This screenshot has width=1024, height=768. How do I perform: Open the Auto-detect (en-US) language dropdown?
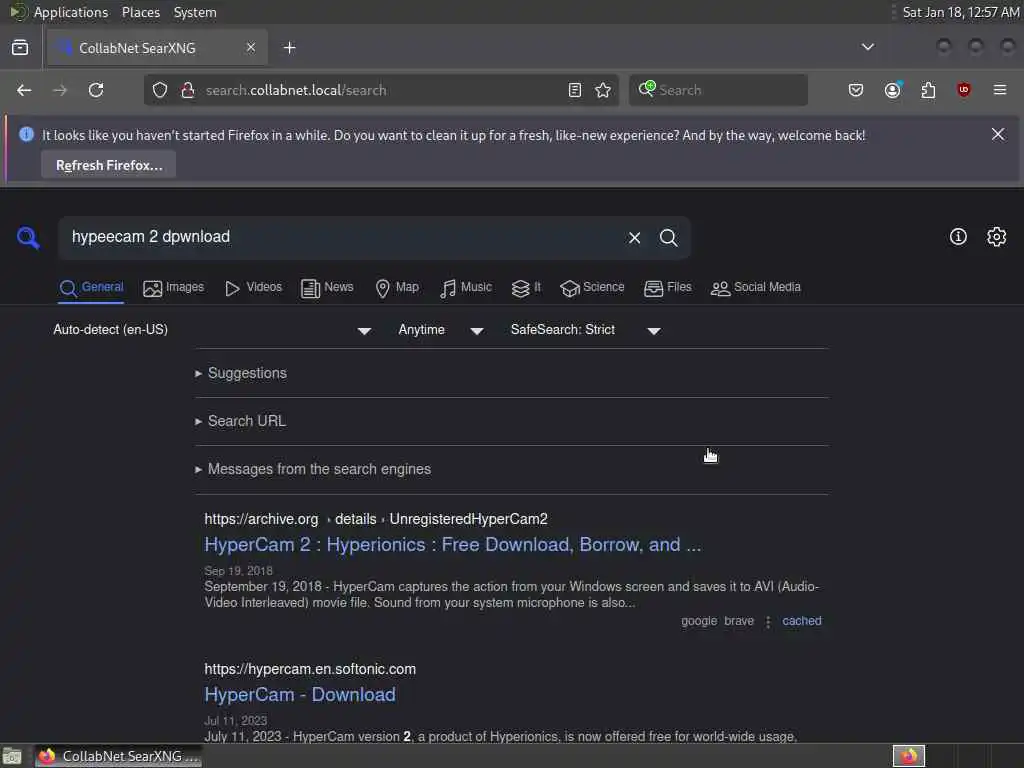click(x=212, y=330)
